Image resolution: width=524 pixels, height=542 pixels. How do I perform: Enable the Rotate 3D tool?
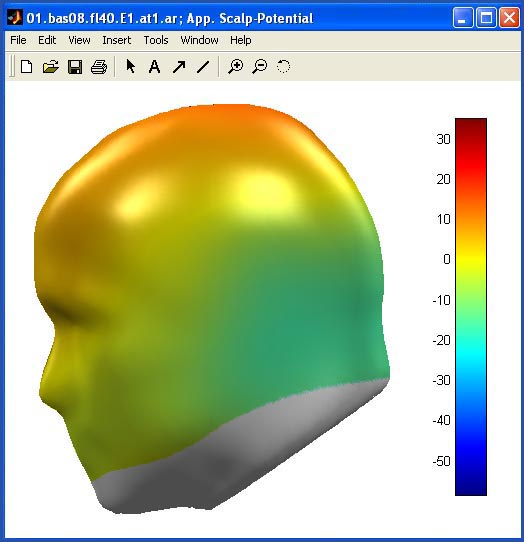coord(283,66)
